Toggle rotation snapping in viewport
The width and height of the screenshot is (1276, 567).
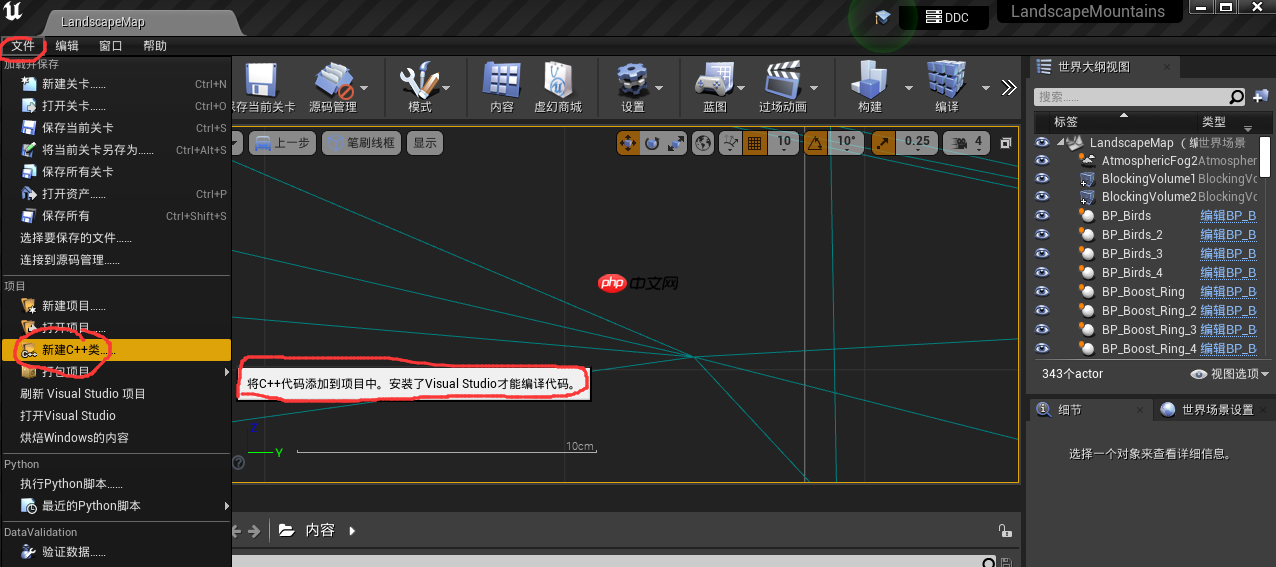(x=816, y=143)
